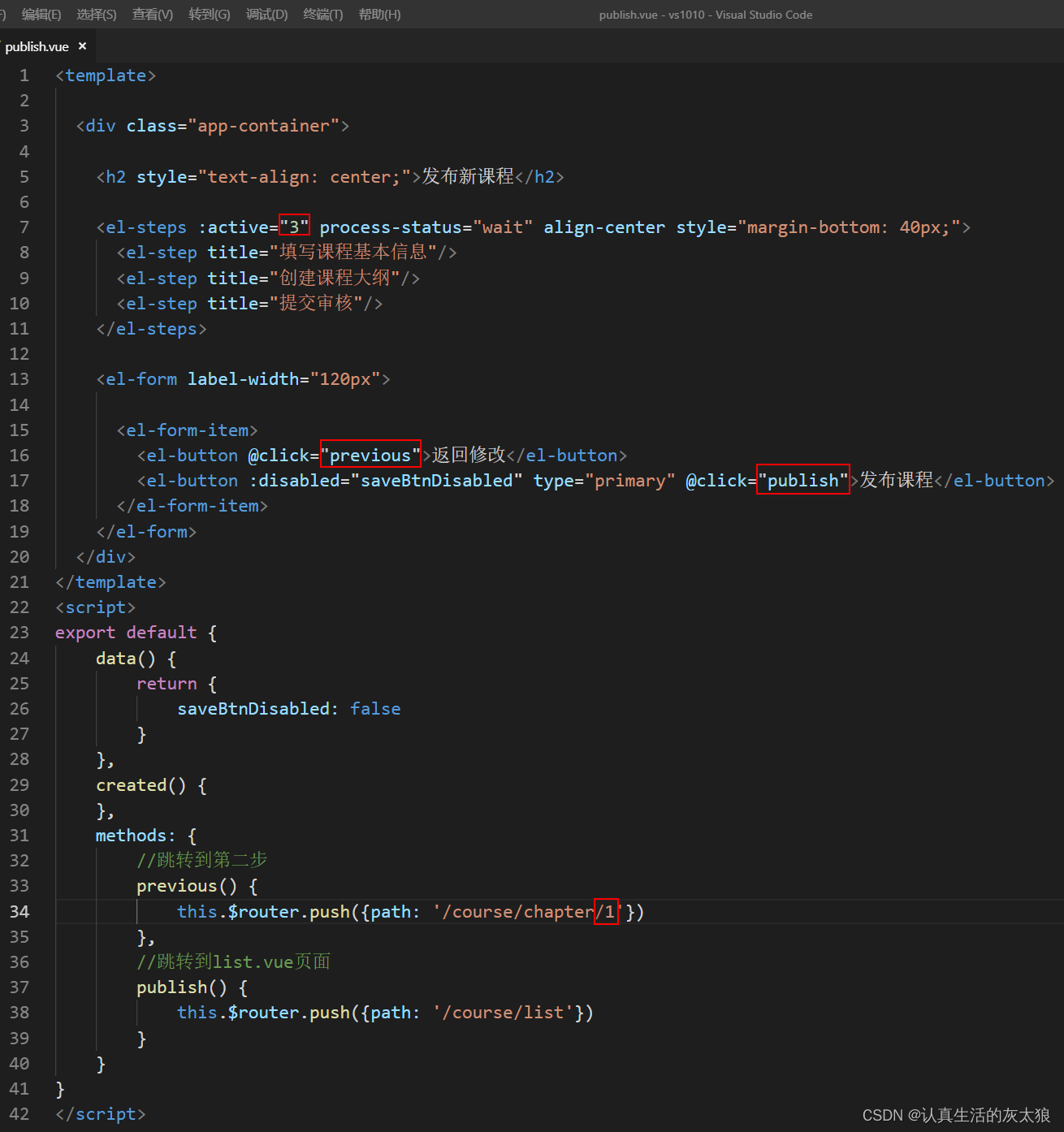Click the closing el-steps tag
The image size is (1064, 1132).
pyautogui.click(x=152, y=329)
